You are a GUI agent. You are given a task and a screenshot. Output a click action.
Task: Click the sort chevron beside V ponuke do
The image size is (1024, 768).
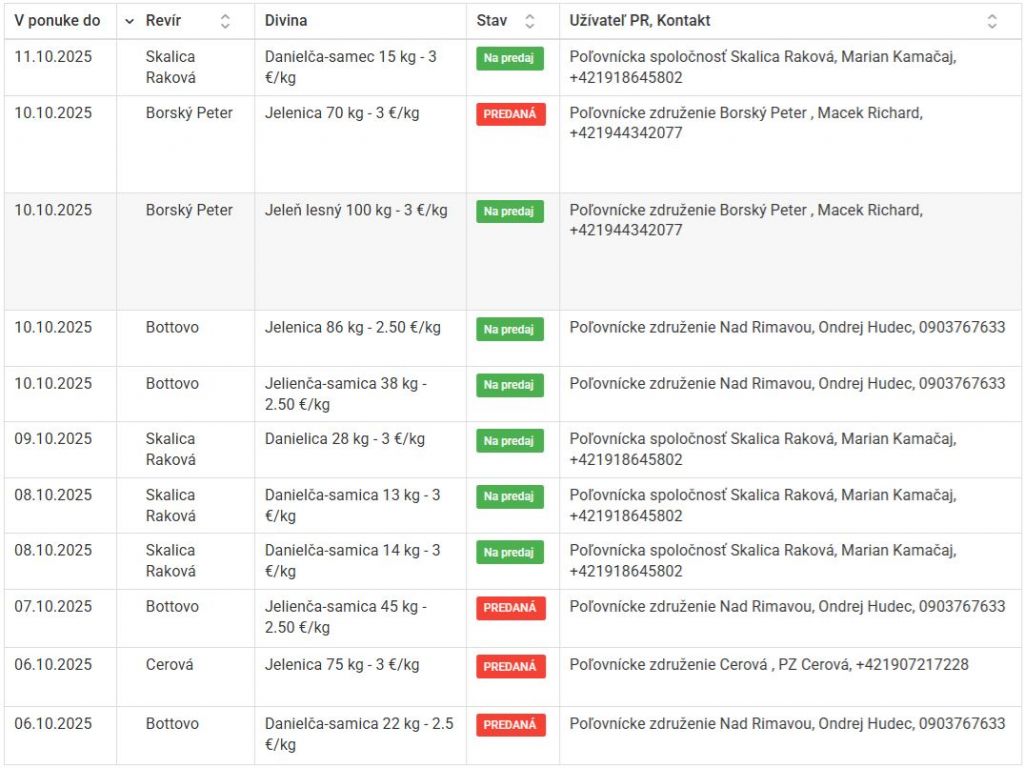pyautogui.click(x=129, y=21)
